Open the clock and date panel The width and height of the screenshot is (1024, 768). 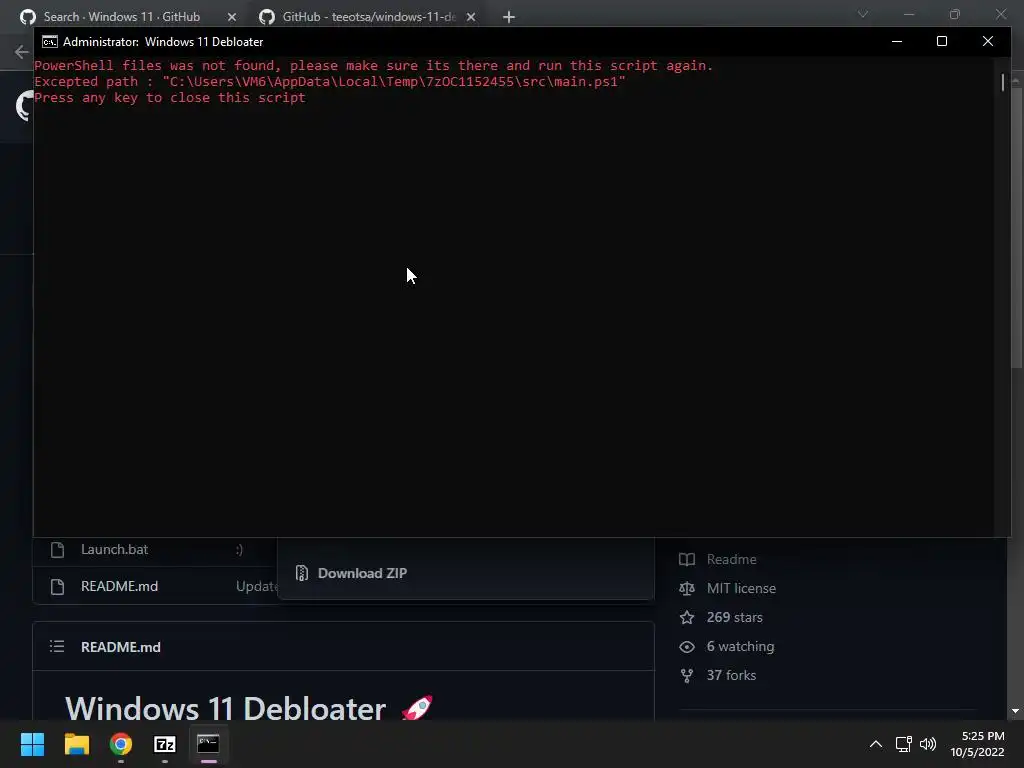pos(977,744)
